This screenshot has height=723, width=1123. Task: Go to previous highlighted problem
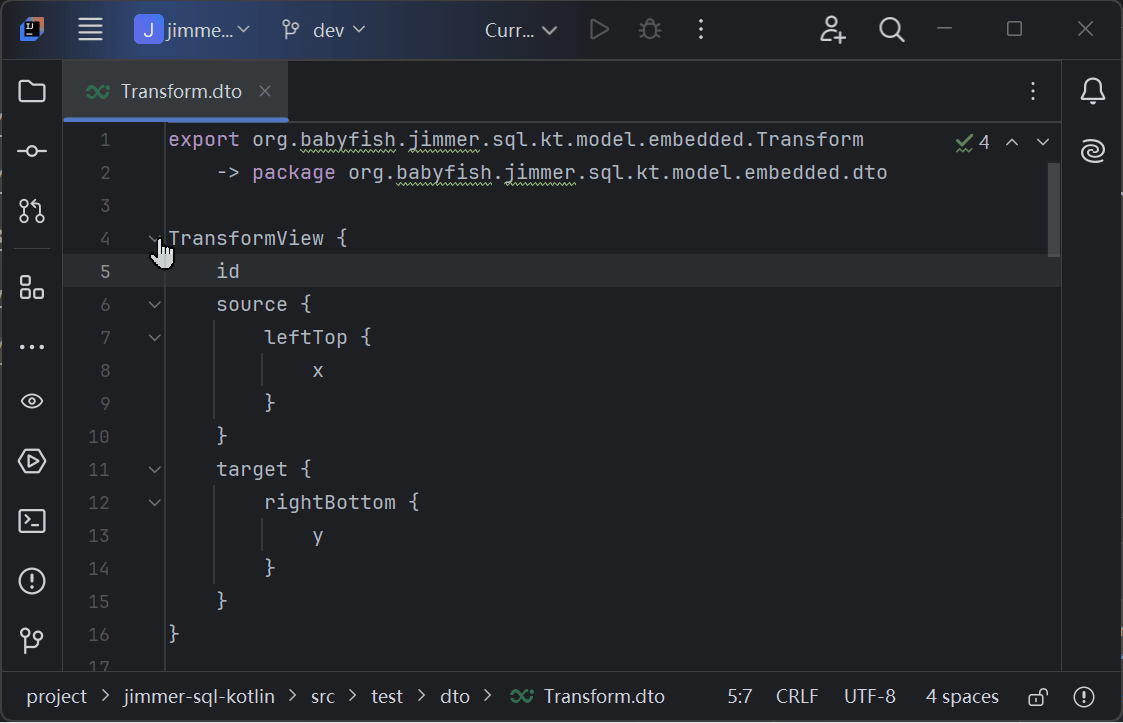(1012, 143)
